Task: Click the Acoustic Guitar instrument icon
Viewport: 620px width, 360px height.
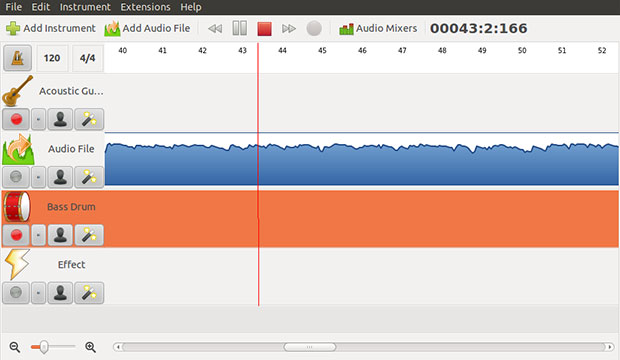Action: 17,91
